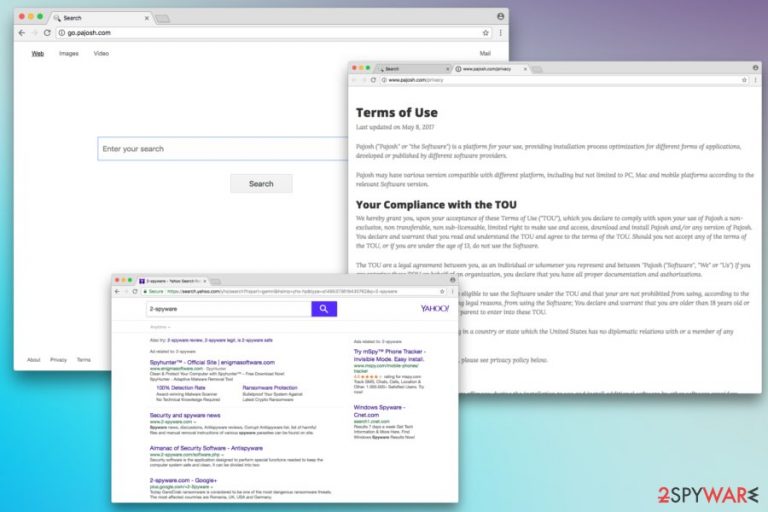The height and width of the screenshot is (512, 768).
Task: Select the 2-spyware Yahoo Search tab
Action: (x=172, y=281)
